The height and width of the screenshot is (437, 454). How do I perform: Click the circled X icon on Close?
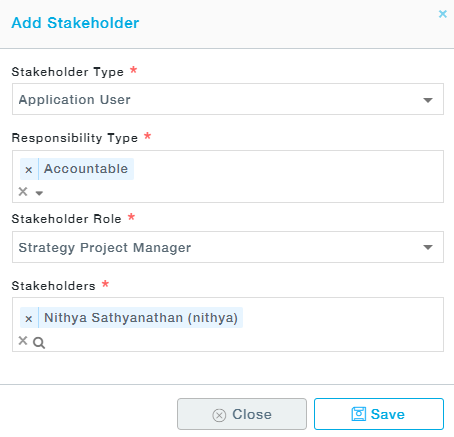click(x=219, y=415)
